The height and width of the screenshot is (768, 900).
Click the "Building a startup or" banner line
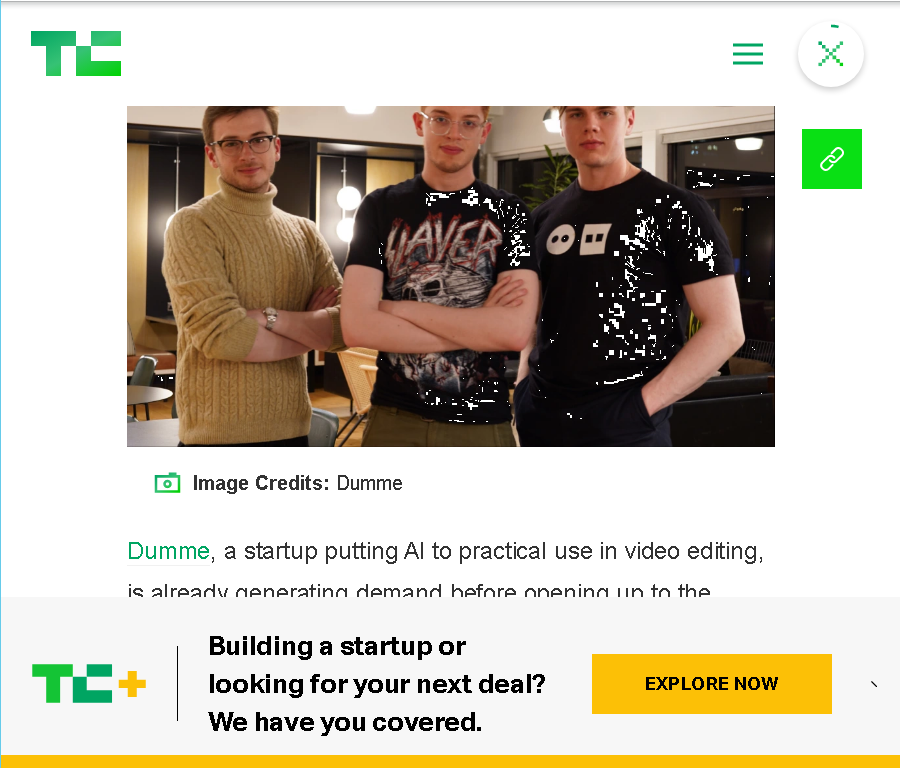(x=337, y=646)
